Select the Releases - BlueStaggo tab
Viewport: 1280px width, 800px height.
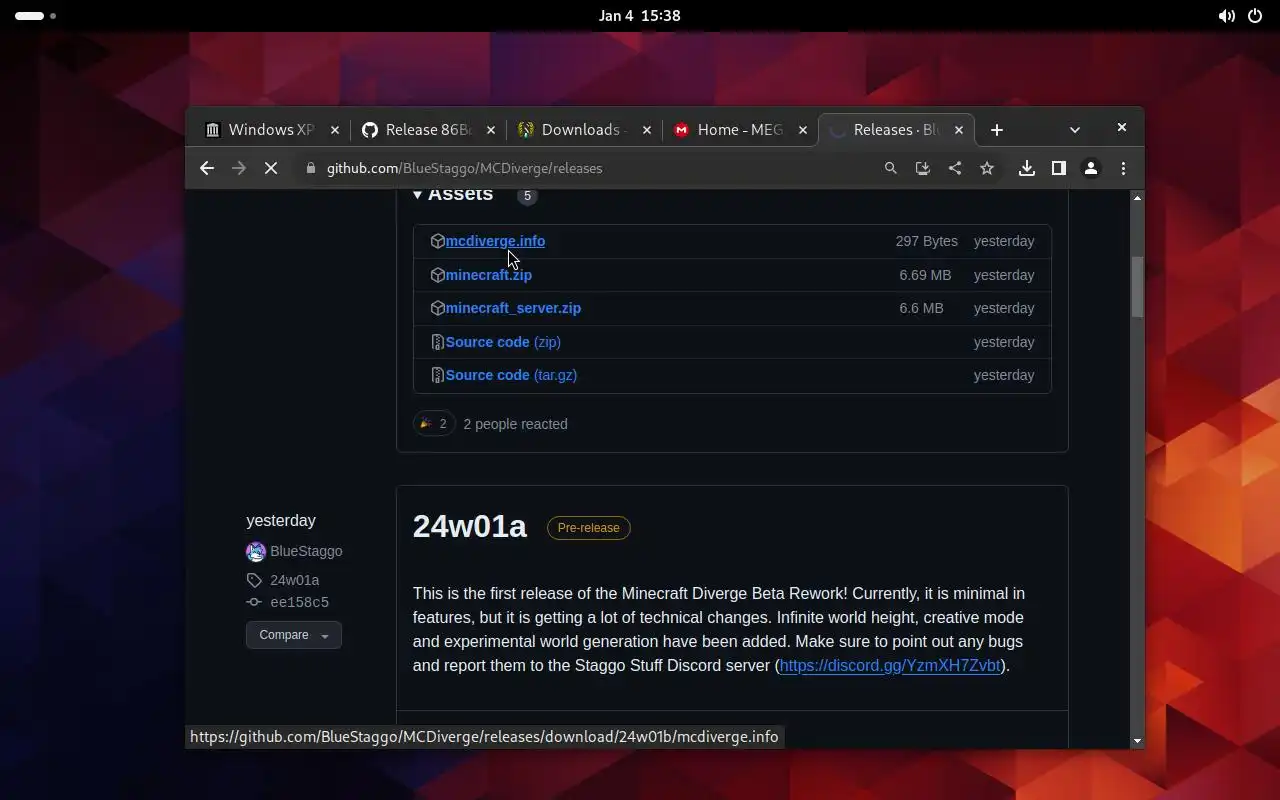point(895,130)
